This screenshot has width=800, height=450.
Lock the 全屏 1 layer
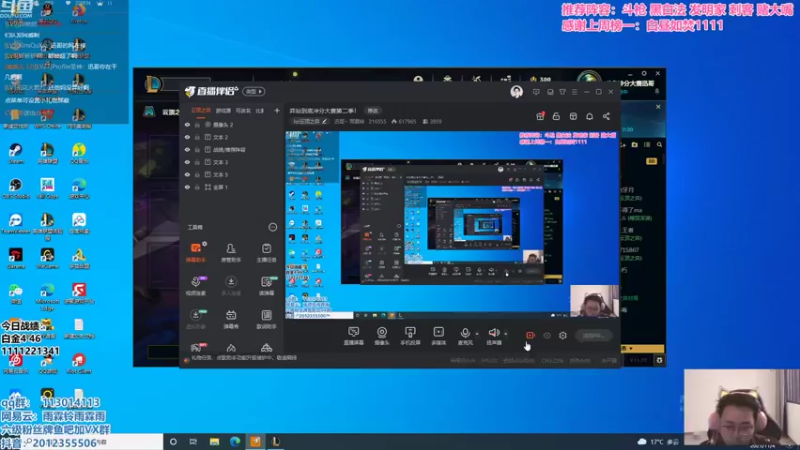(x=197, y=187)
